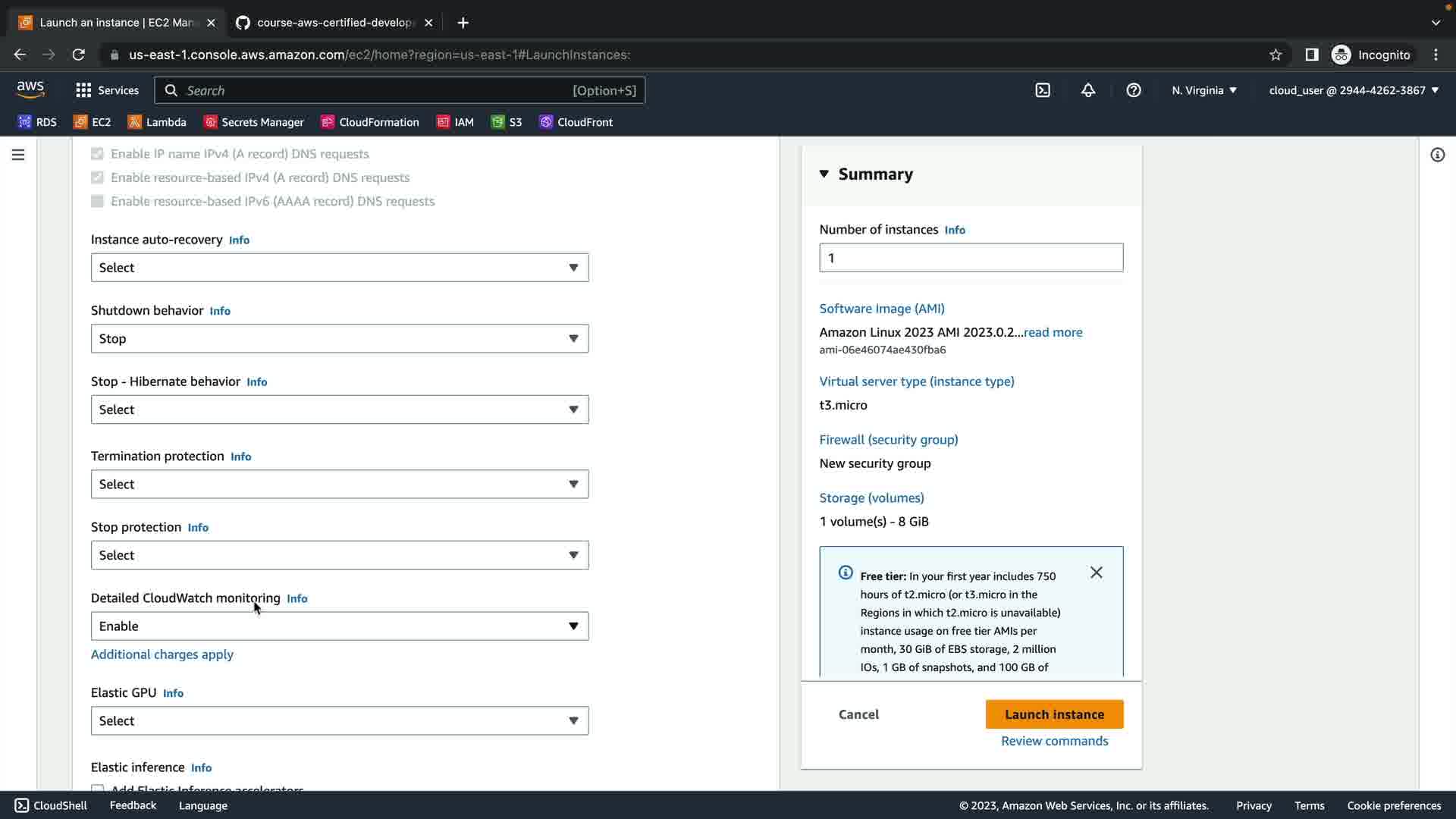Viewport: 1456px width, 819px height.
Task: Open the notifications bell icon
Action: 1088,90
